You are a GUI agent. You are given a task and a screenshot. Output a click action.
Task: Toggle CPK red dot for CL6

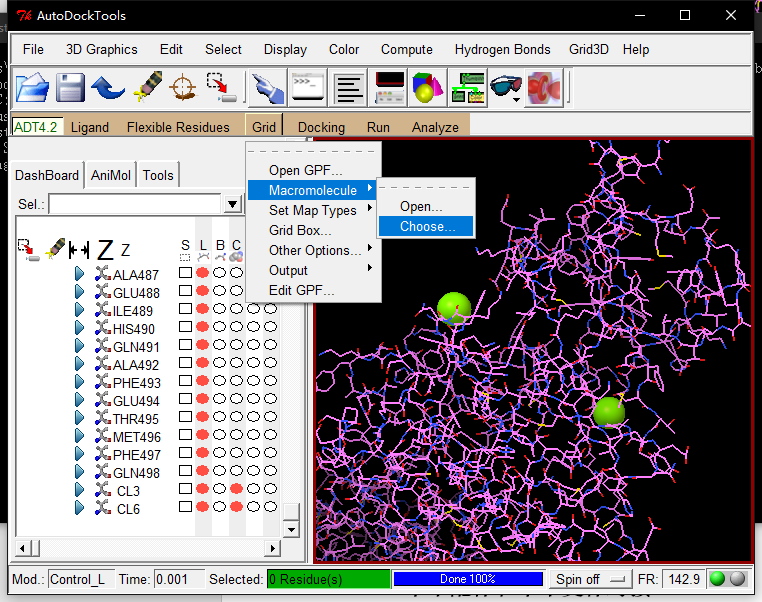click(x=237, y=506)
